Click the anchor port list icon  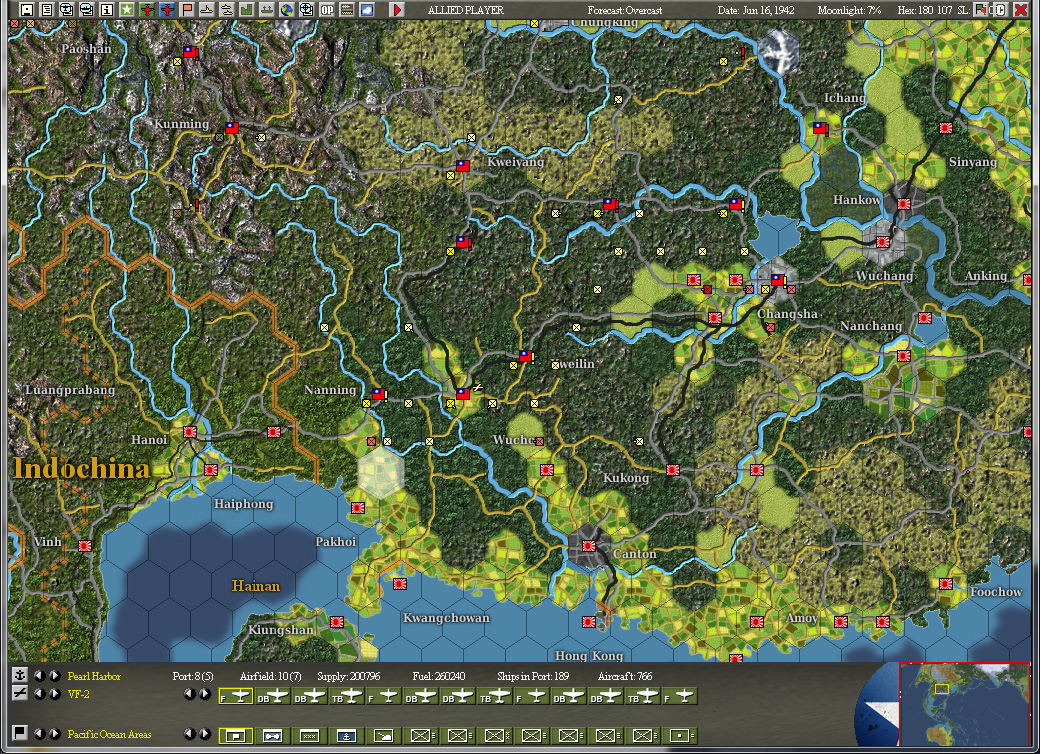(20, 676)
